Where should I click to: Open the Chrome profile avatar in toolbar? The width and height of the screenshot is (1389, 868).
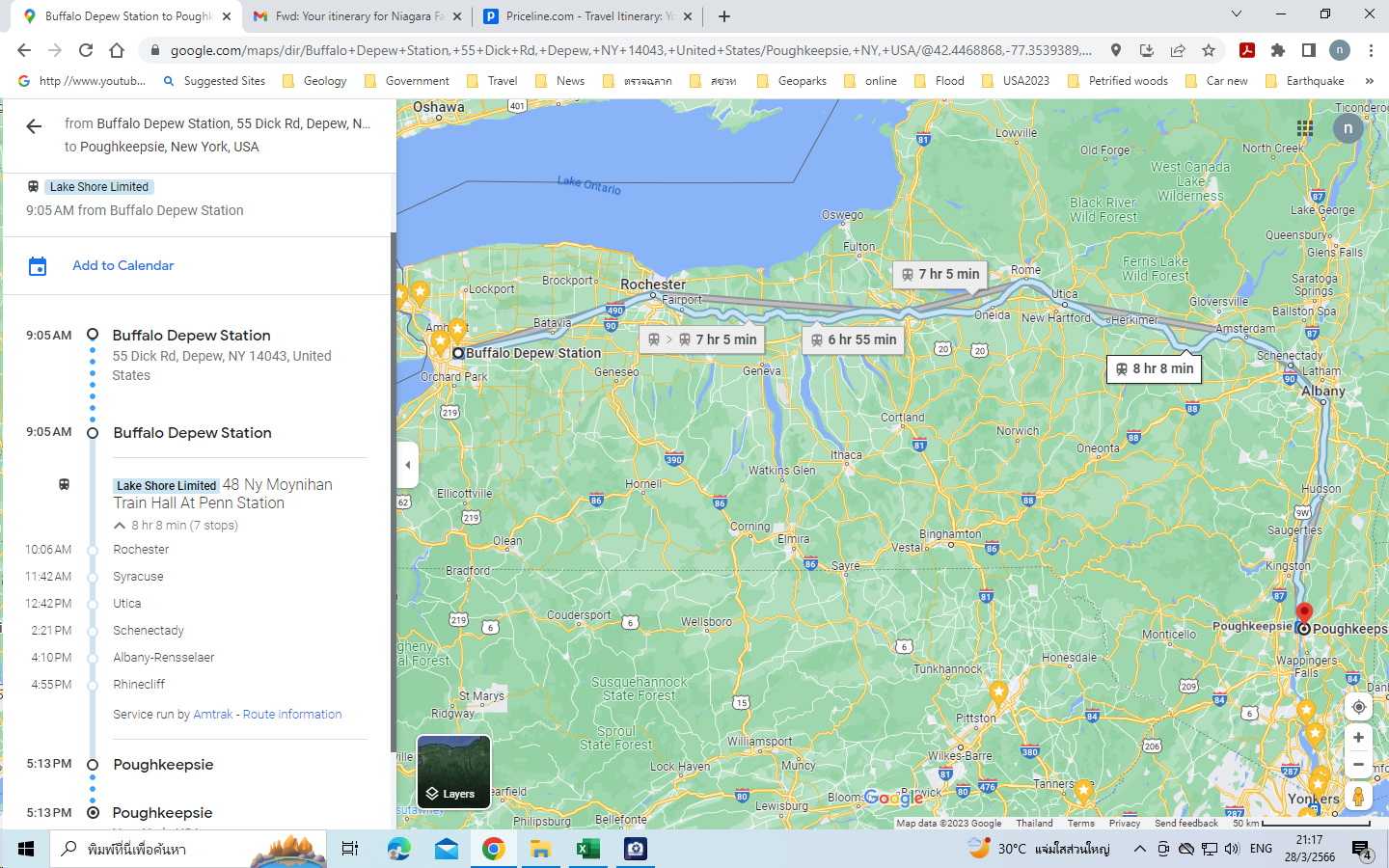[1340, 50]
